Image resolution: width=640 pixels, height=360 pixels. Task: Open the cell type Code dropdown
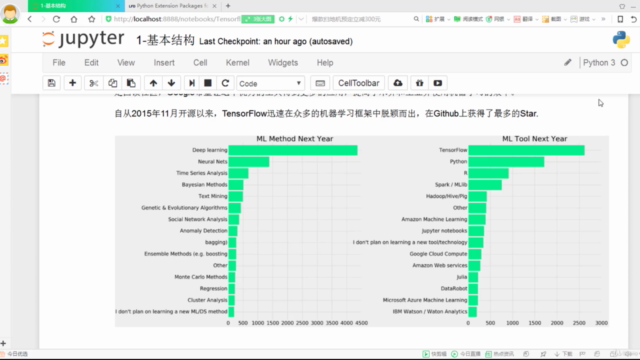[x=270, y=83]
